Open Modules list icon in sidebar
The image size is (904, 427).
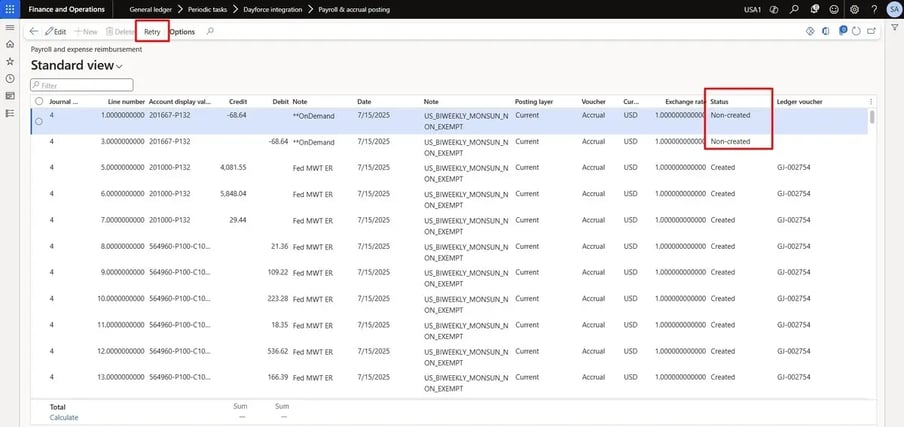click(x=10, y=114)
